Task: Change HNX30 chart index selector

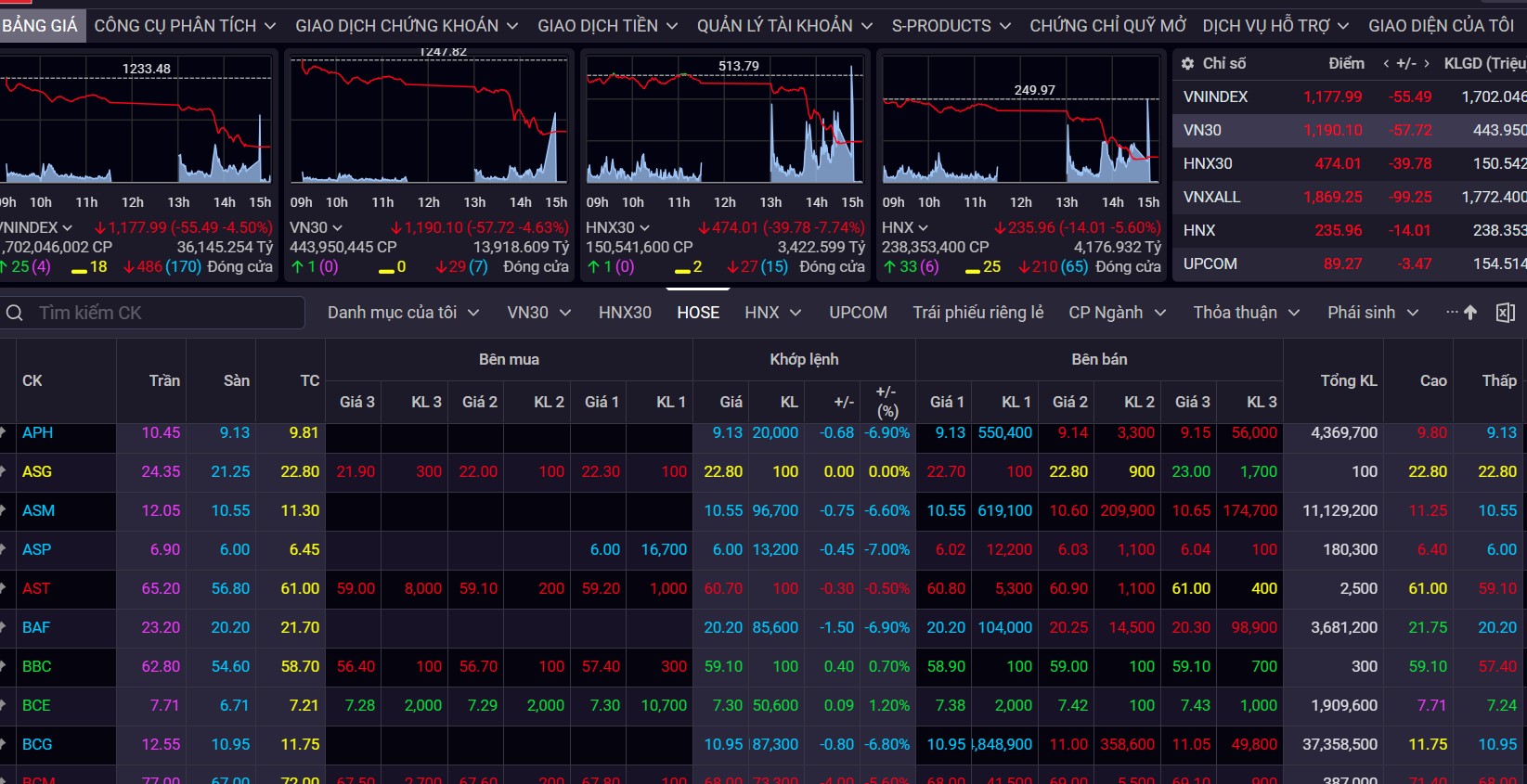Action: tap(617, 227)
